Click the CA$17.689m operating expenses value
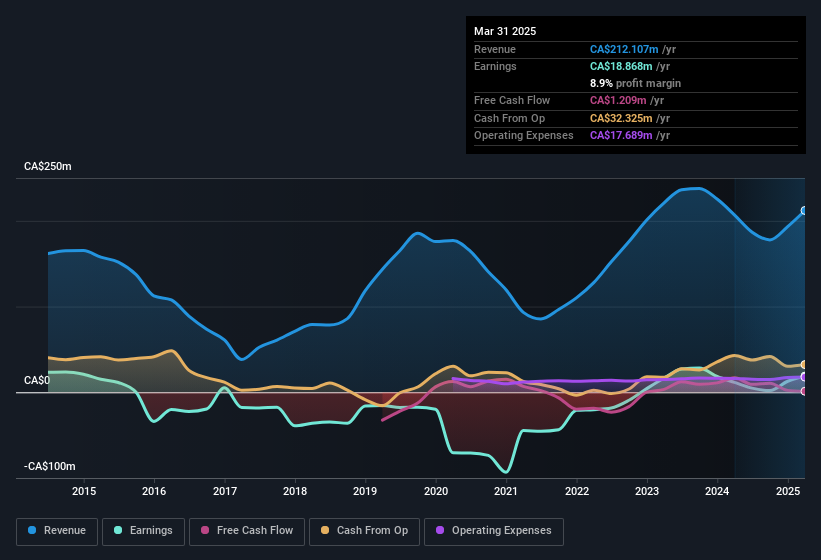The width and height of the screenshot is (821, 560). [621, 136]
